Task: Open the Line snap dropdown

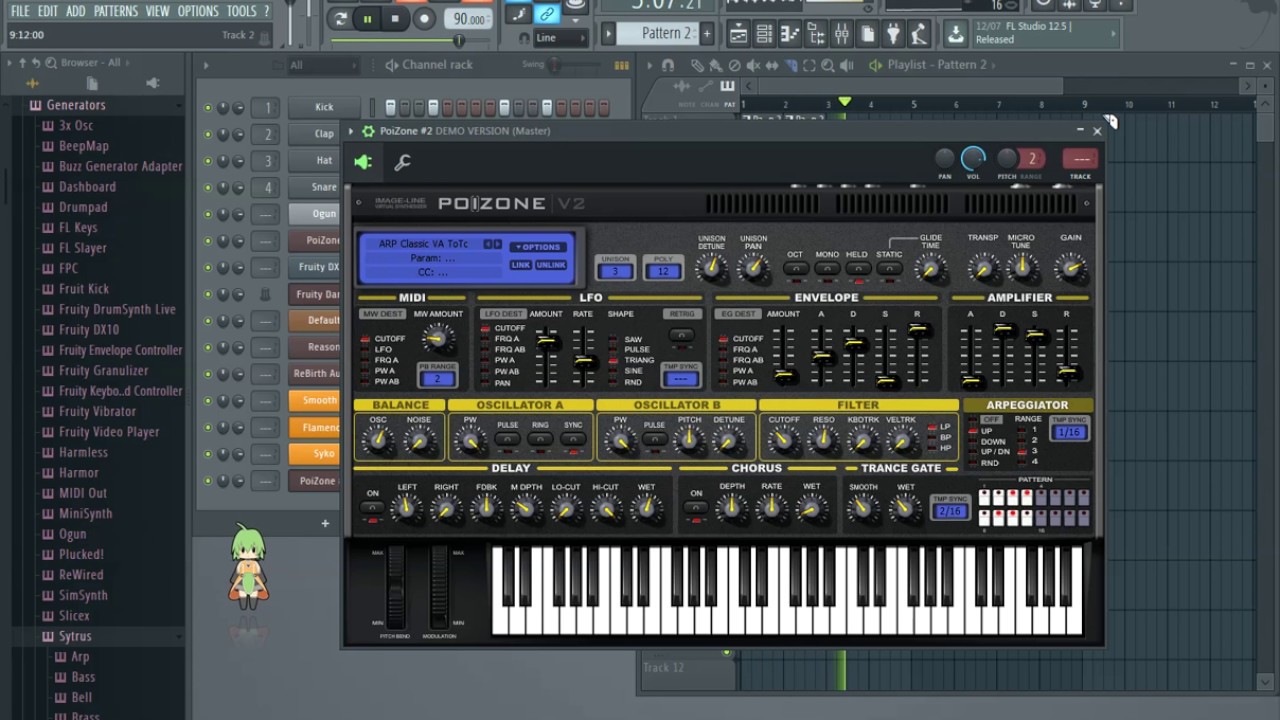Action: (560, 38)
